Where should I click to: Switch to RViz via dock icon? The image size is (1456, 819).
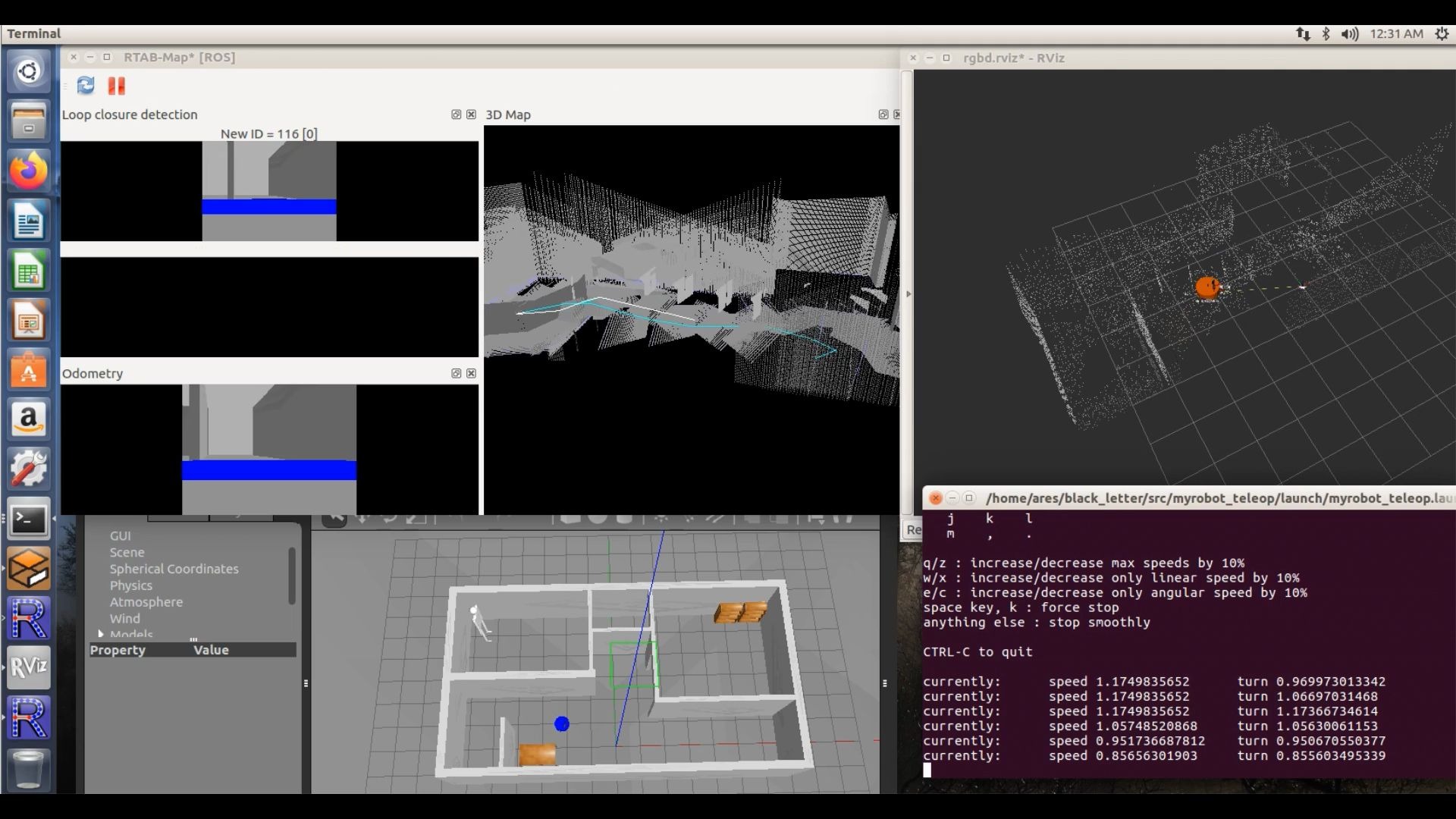pyautogui.click(x=29, y=667)
